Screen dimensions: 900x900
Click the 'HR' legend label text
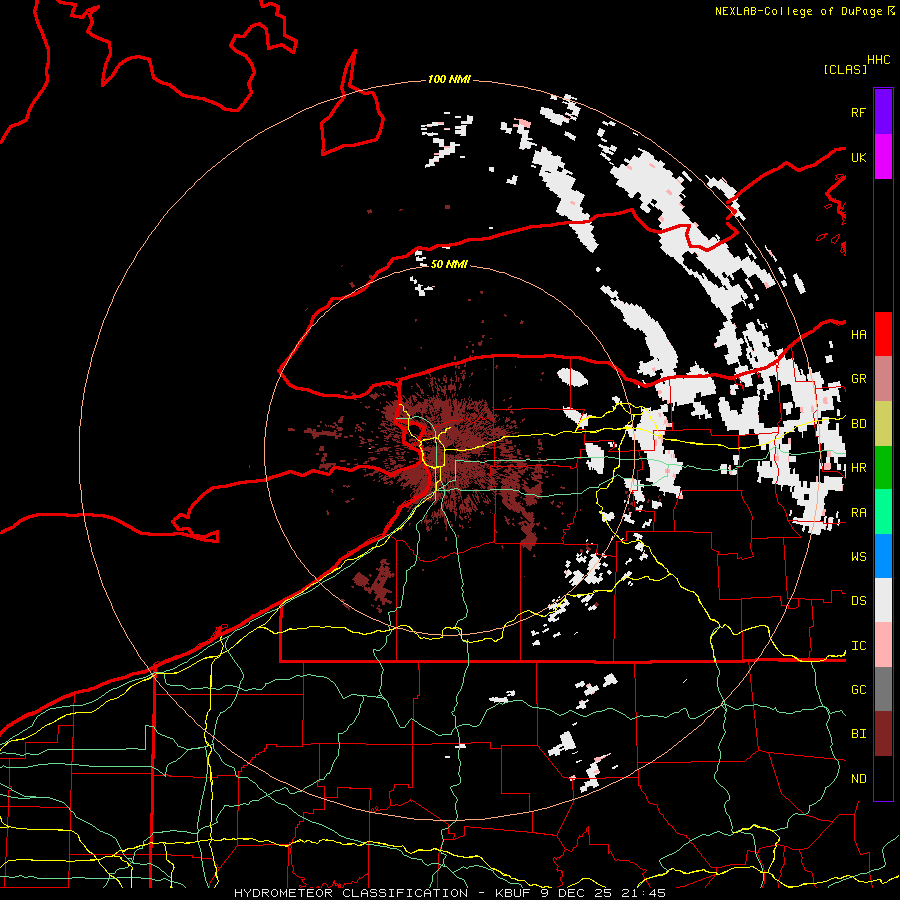coord(858,468)
